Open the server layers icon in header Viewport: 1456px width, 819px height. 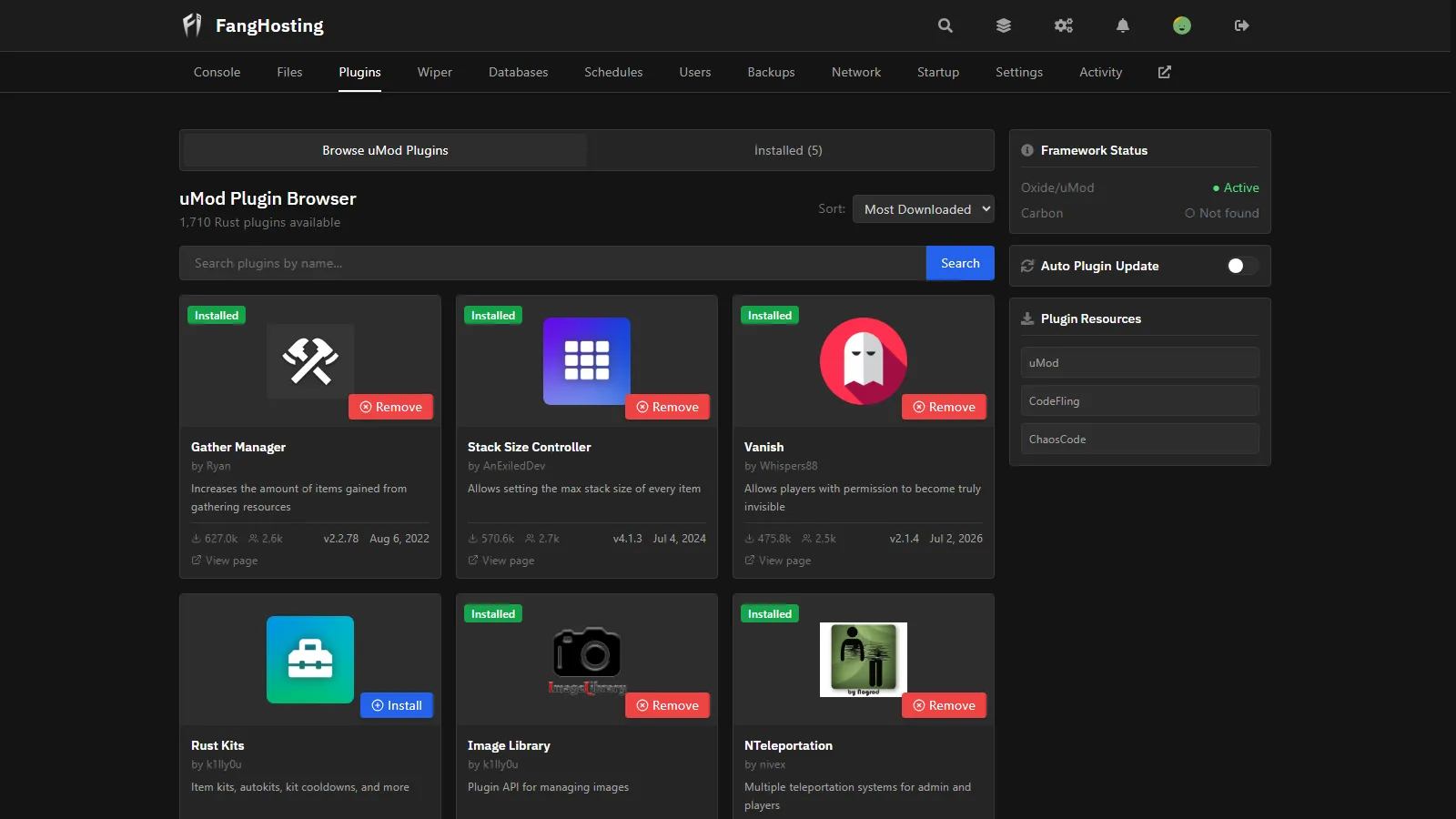coord(1004,25)
